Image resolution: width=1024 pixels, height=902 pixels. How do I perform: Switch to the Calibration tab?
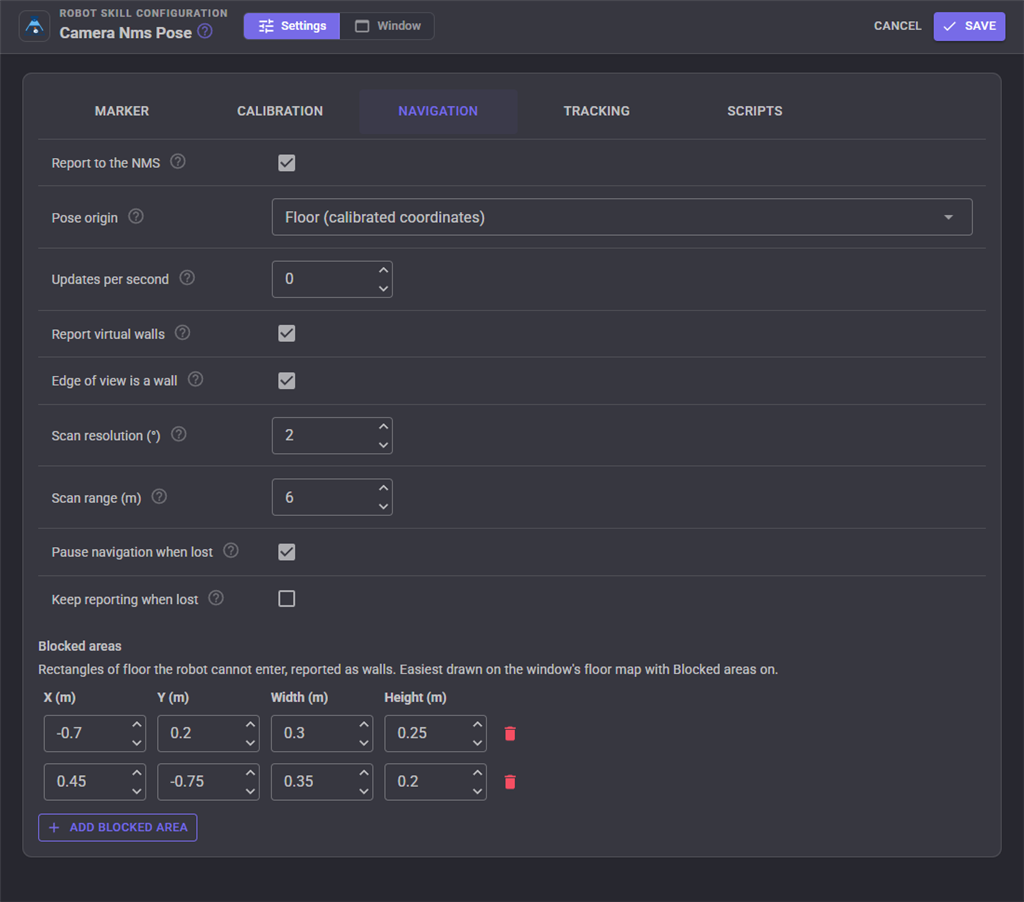280,111
